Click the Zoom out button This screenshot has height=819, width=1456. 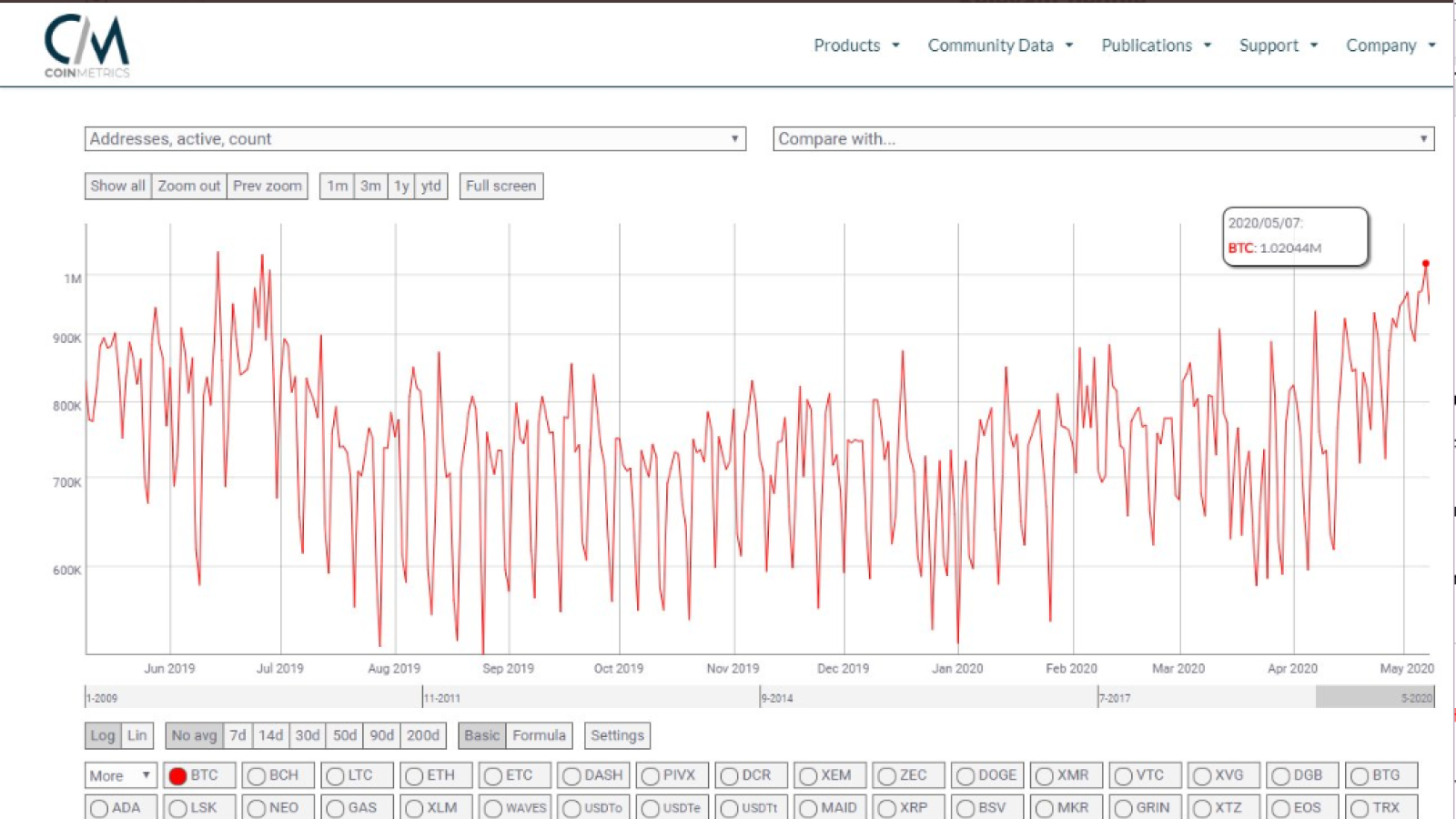(189, 186)
